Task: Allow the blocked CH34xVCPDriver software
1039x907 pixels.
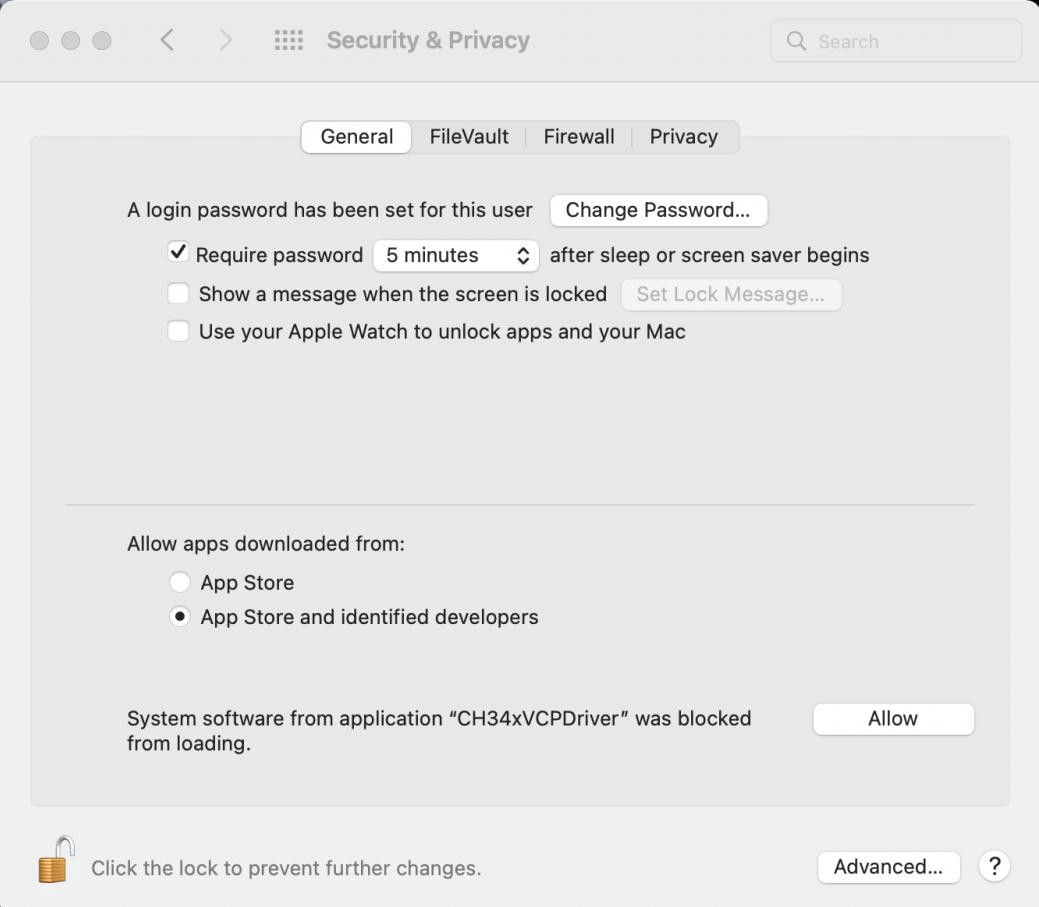Action: click(x=893, y=719)
